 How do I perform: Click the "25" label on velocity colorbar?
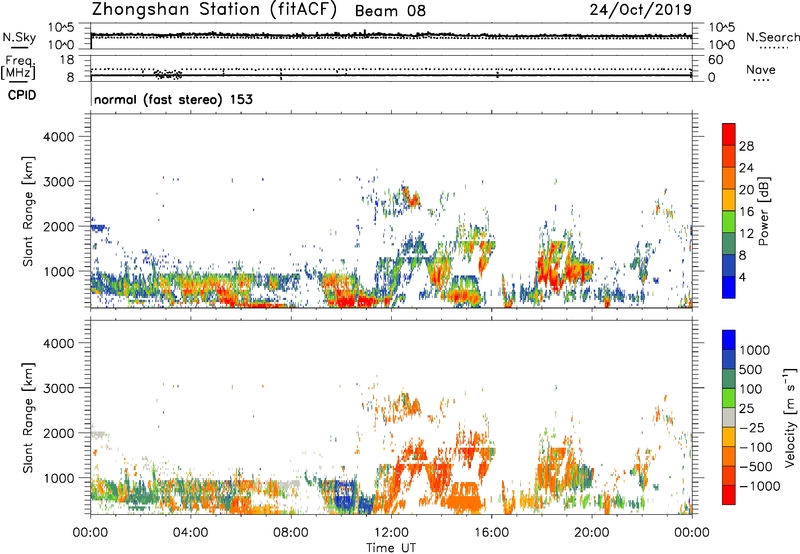pyautogui.click(x=746, y=409)
